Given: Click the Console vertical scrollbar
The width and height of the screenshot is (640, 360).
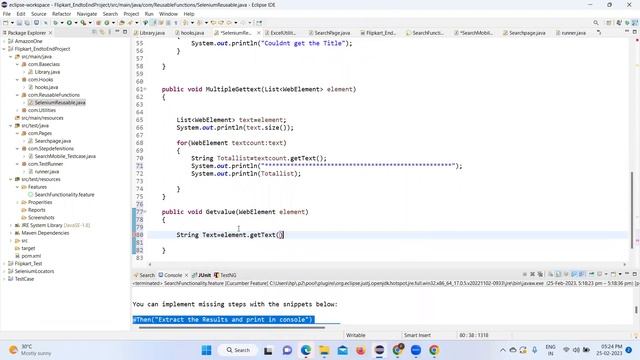Looking at the screenshot, I should pos(636,310).
